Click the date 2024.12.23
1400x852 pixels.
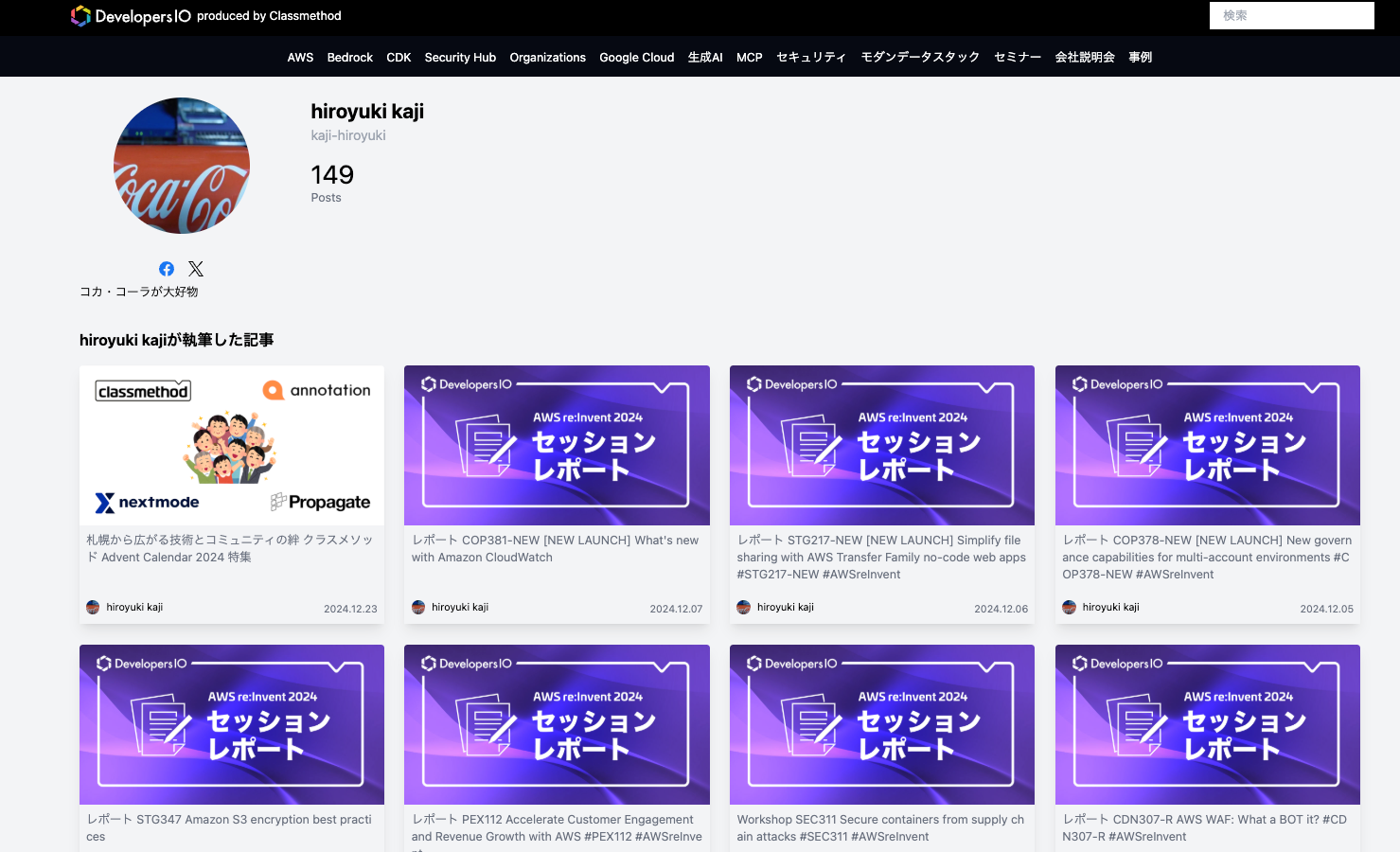pyautogui.click(x=350, y=609)
